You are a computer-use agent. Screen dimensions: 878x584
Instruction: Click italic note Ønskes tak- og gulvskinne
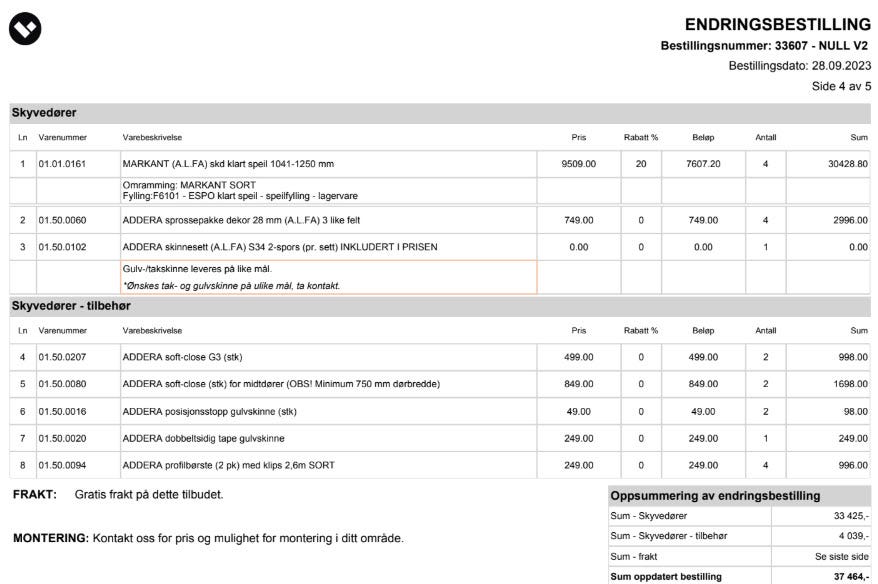231,286
